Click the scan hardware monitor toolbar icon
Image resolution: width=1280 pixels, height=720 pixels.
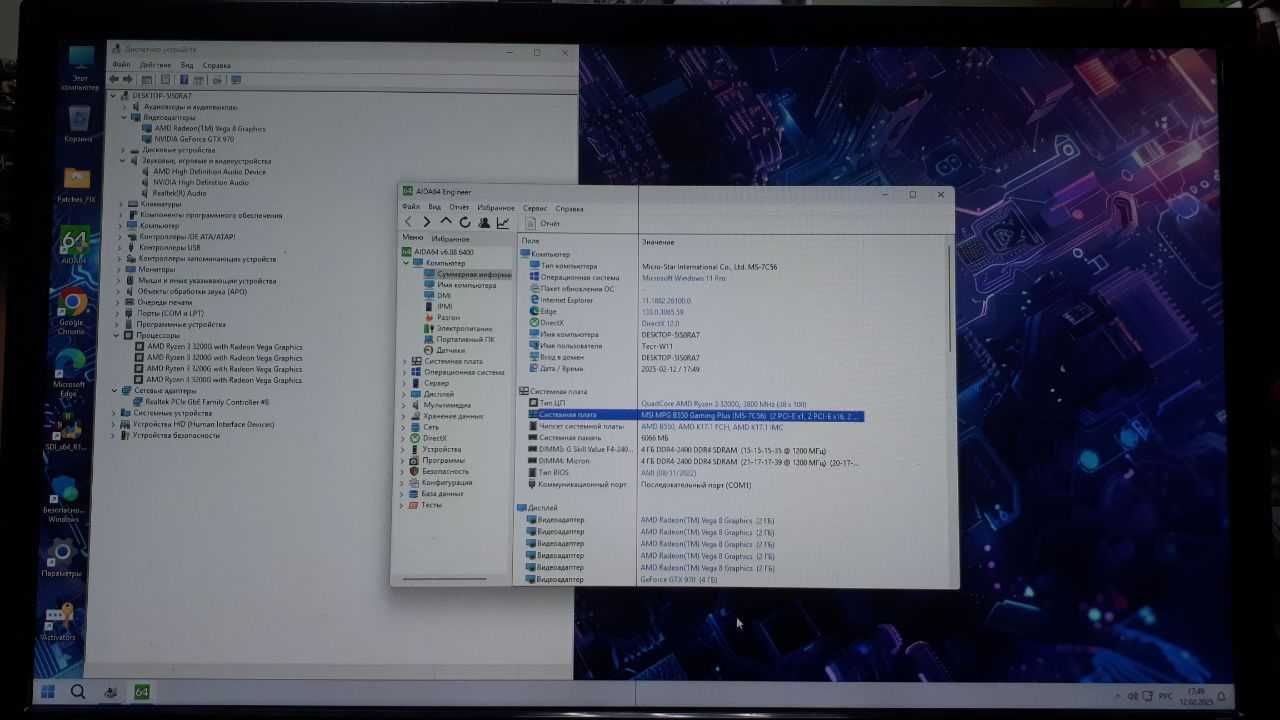[x=236, y=80]
